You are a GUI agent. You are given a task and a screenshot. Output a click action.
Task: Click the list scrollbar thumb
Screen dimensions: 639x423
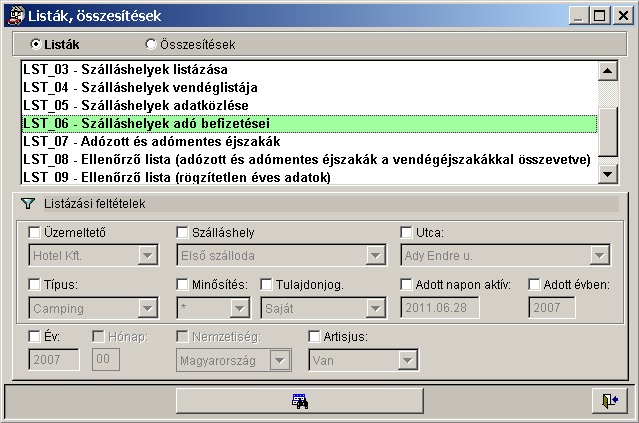608,131
